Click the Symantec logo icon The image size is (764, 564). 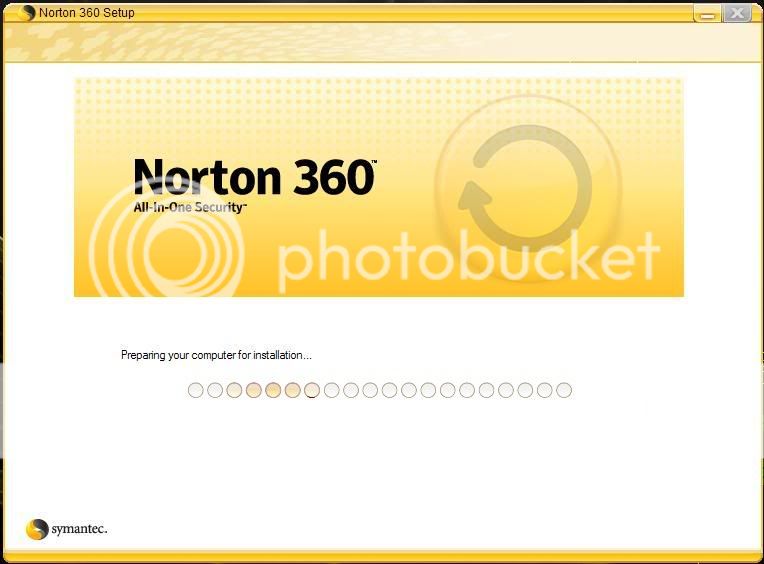37,529
